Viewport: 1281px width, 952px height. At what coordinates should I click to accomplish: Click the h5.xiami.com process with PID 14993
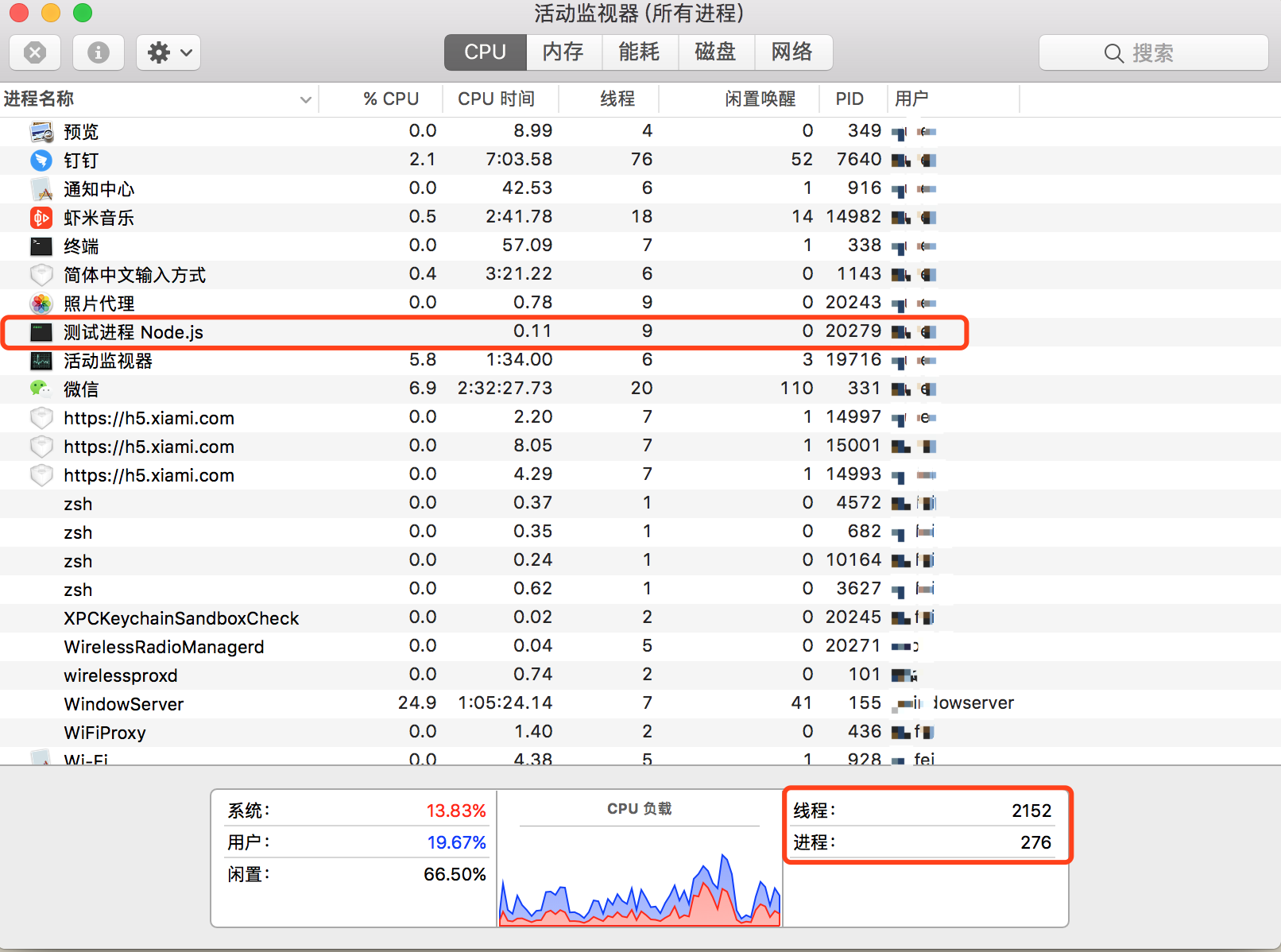coord(149,475)
